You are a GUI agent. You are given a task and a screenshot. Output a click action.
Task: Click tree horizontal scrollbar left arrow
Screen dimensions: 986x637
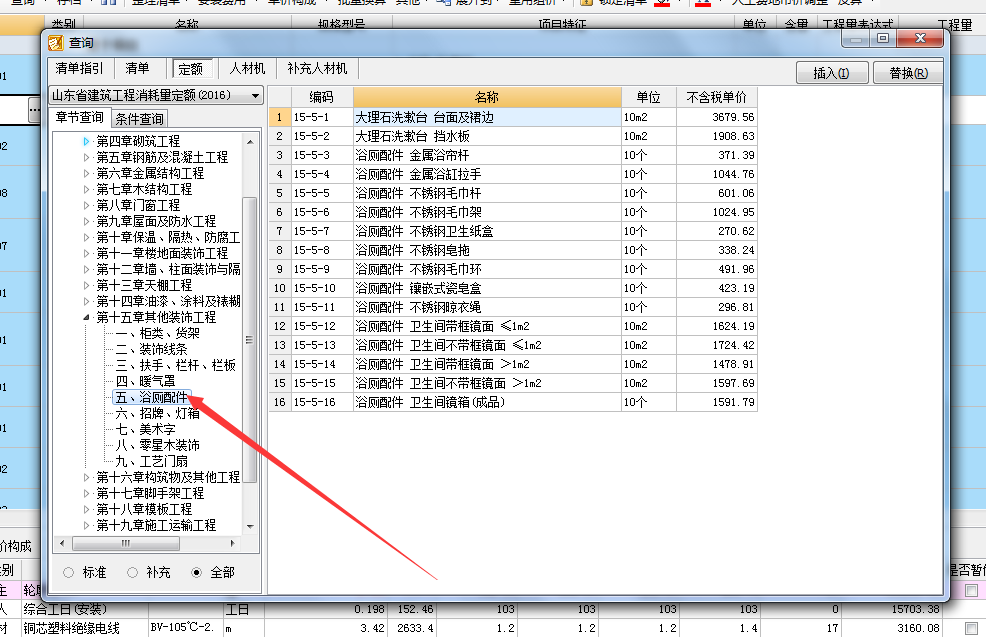click(62, 543)
